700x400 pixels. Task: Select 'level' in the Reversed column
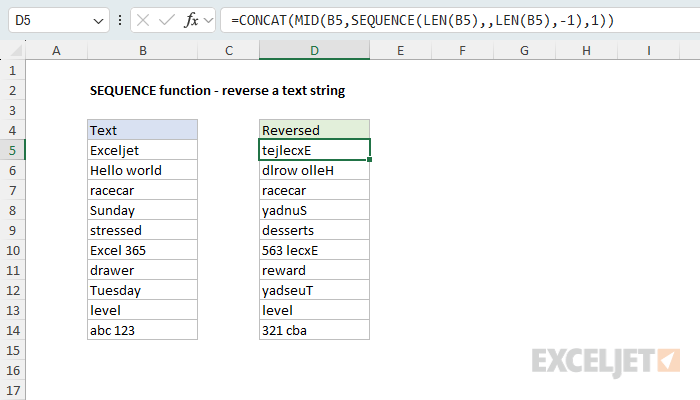314,310
